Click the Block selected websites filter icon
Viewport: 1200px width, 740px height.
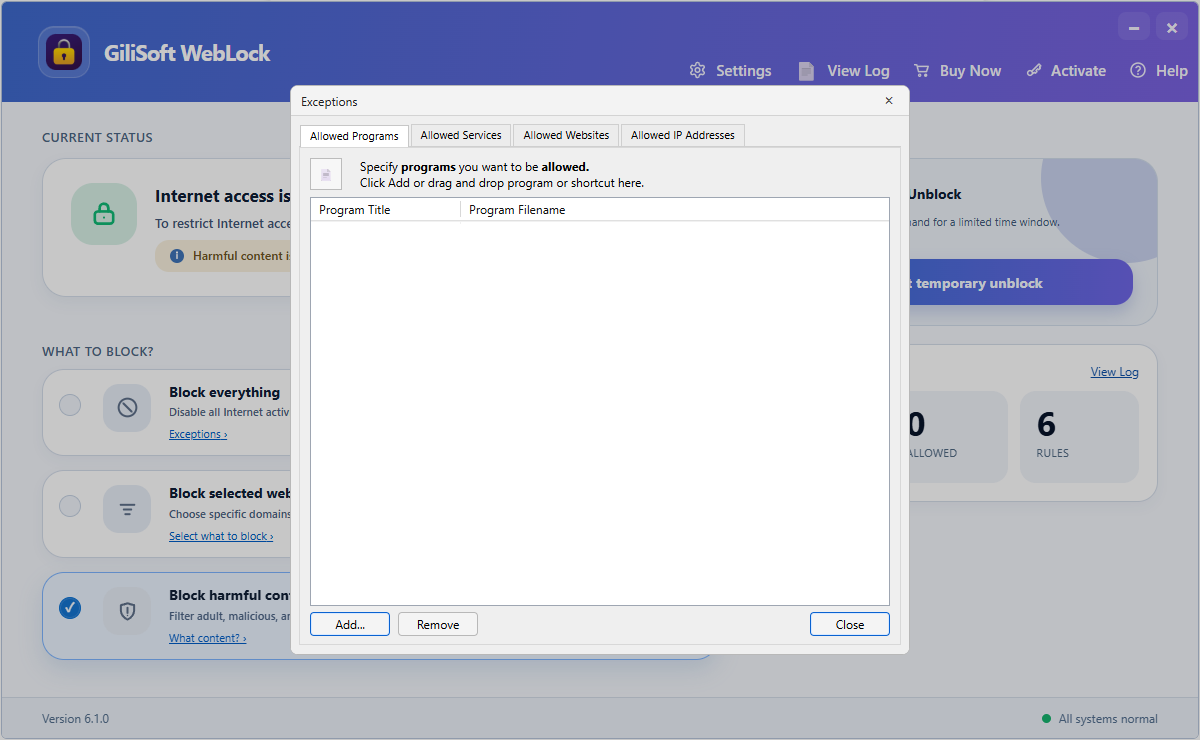point(127,509)
